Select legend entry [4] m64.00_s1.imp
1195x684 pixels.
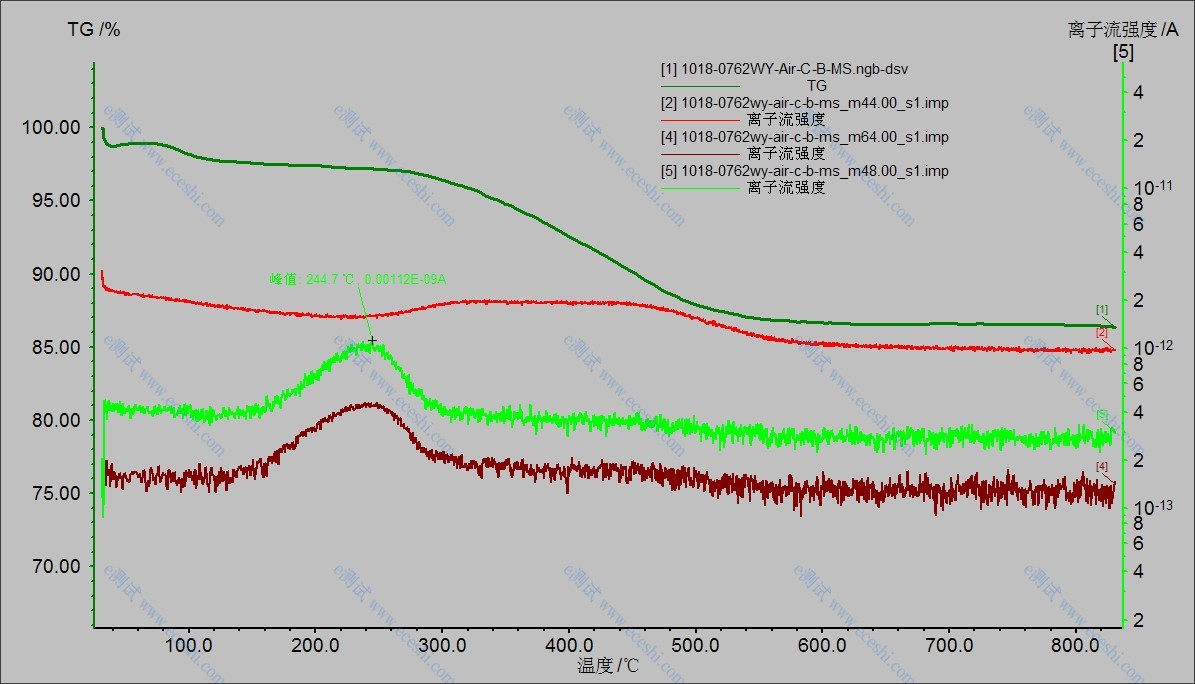coord(804,137)
